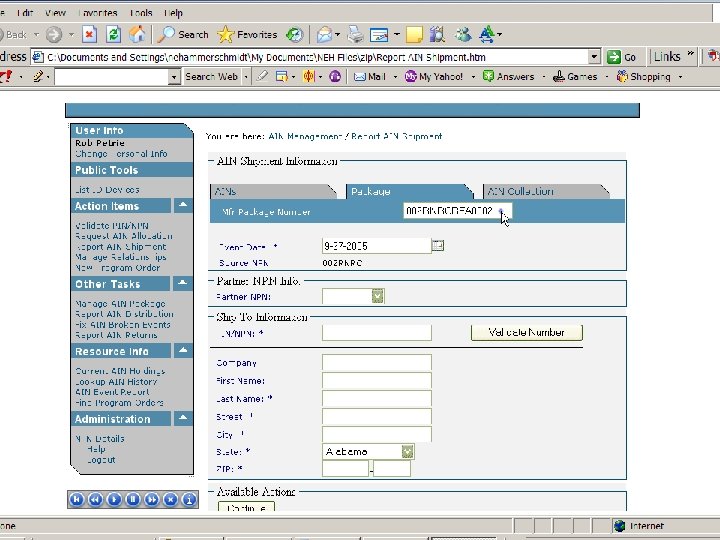
Task: Open Change Personal Info link
Action: tap(121, 154)
